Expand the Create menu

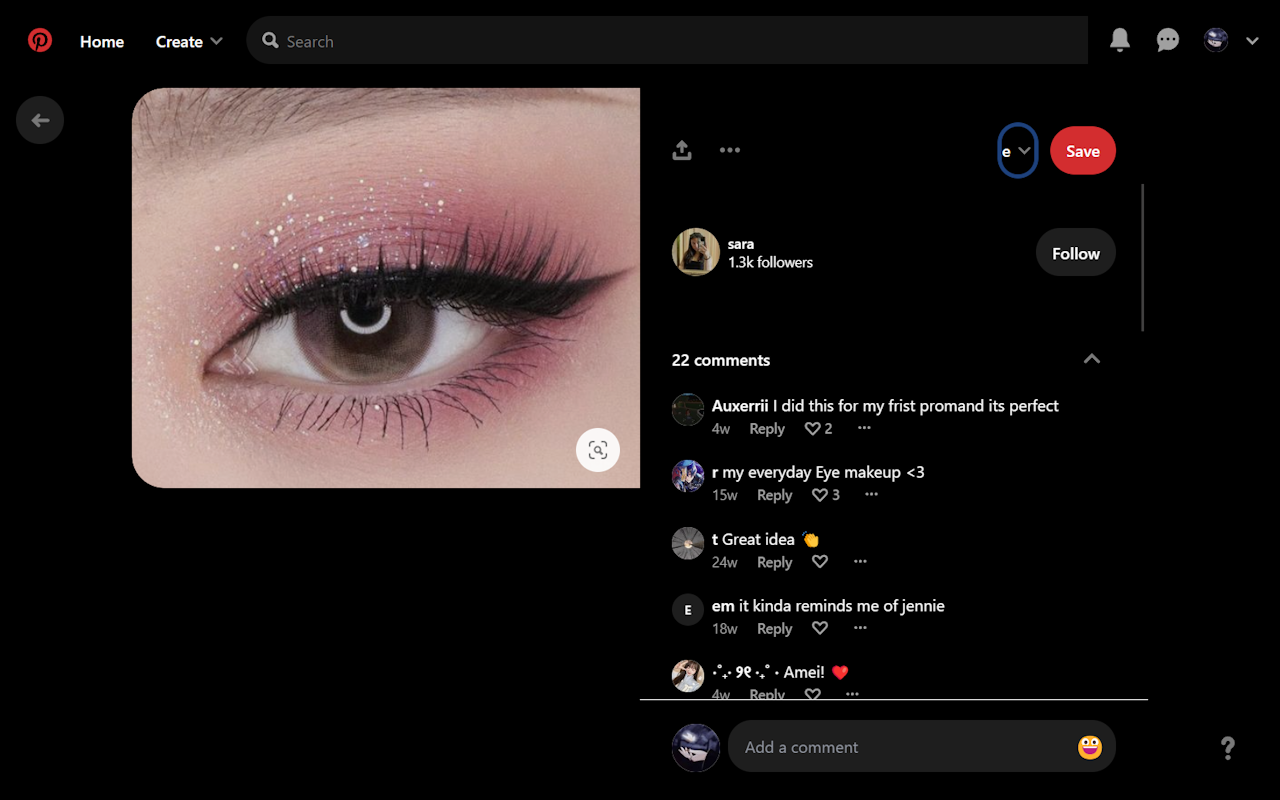(x=189, y=41)
